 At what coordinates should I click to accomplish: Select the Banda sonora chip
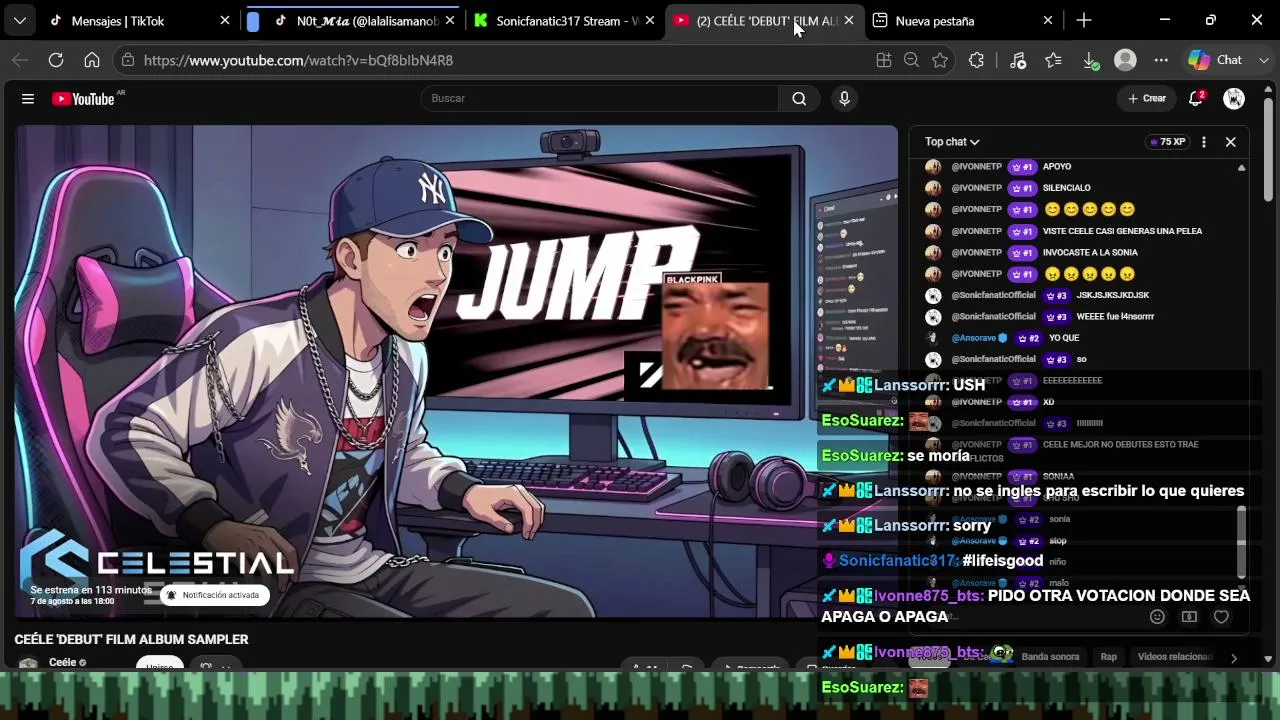tap(1050, 657)
